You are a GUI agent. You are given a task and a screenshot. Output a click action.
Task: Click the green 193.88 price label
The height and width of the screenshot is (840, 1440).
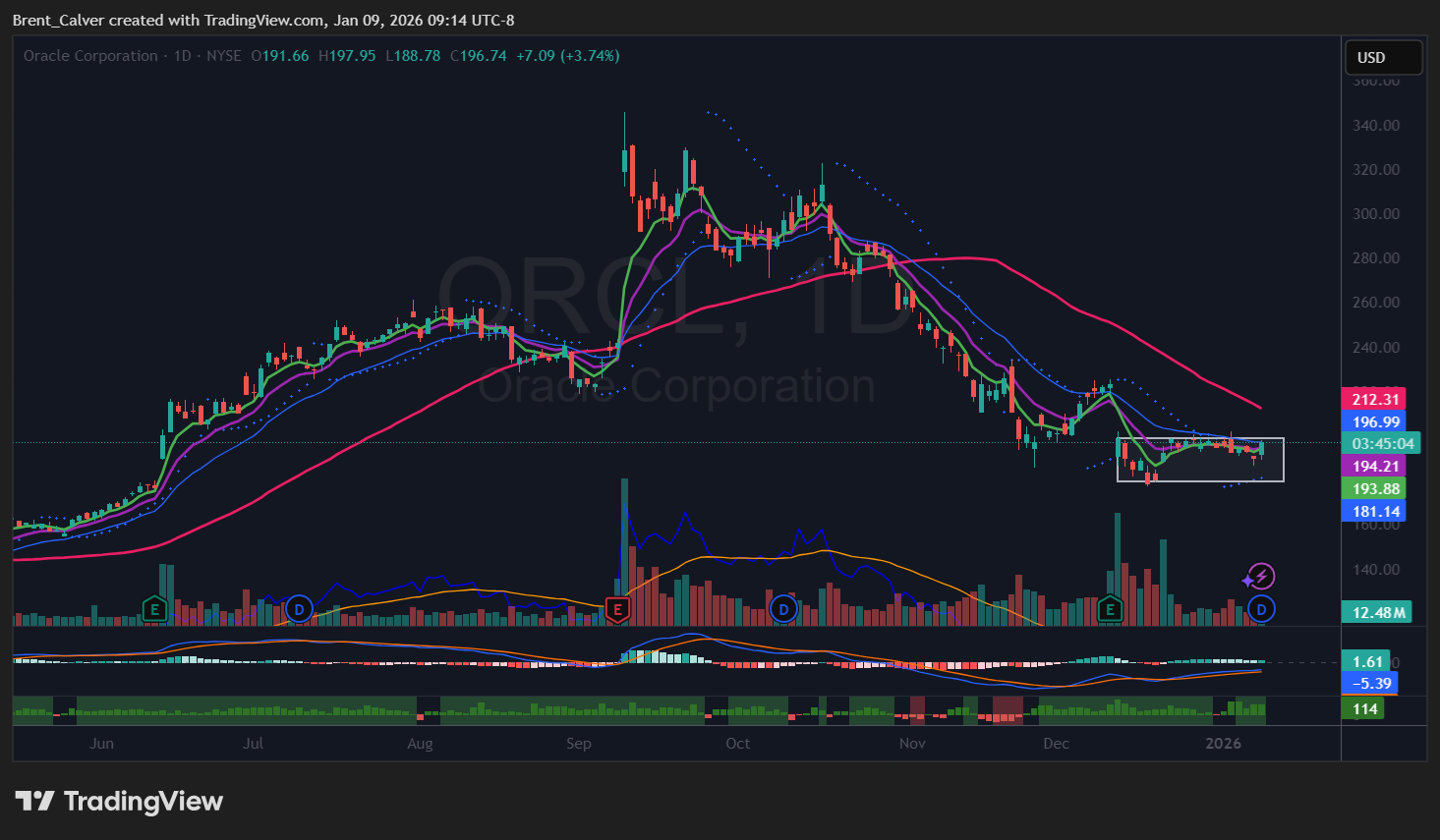(x=1375, y=488)
